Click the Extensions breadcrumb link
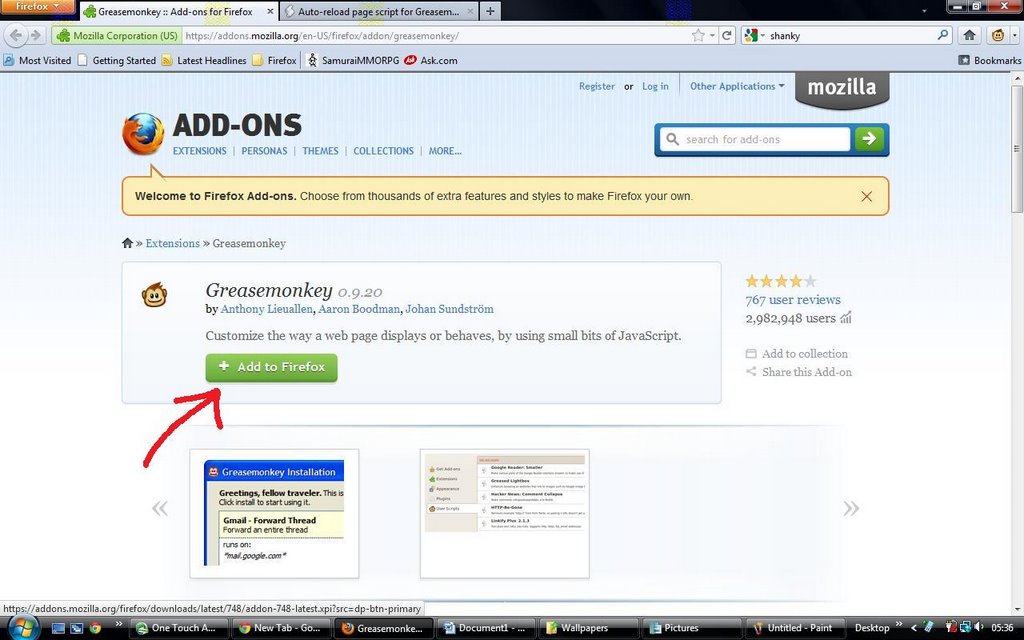The image size is (1024, 640). pos(172,243)
